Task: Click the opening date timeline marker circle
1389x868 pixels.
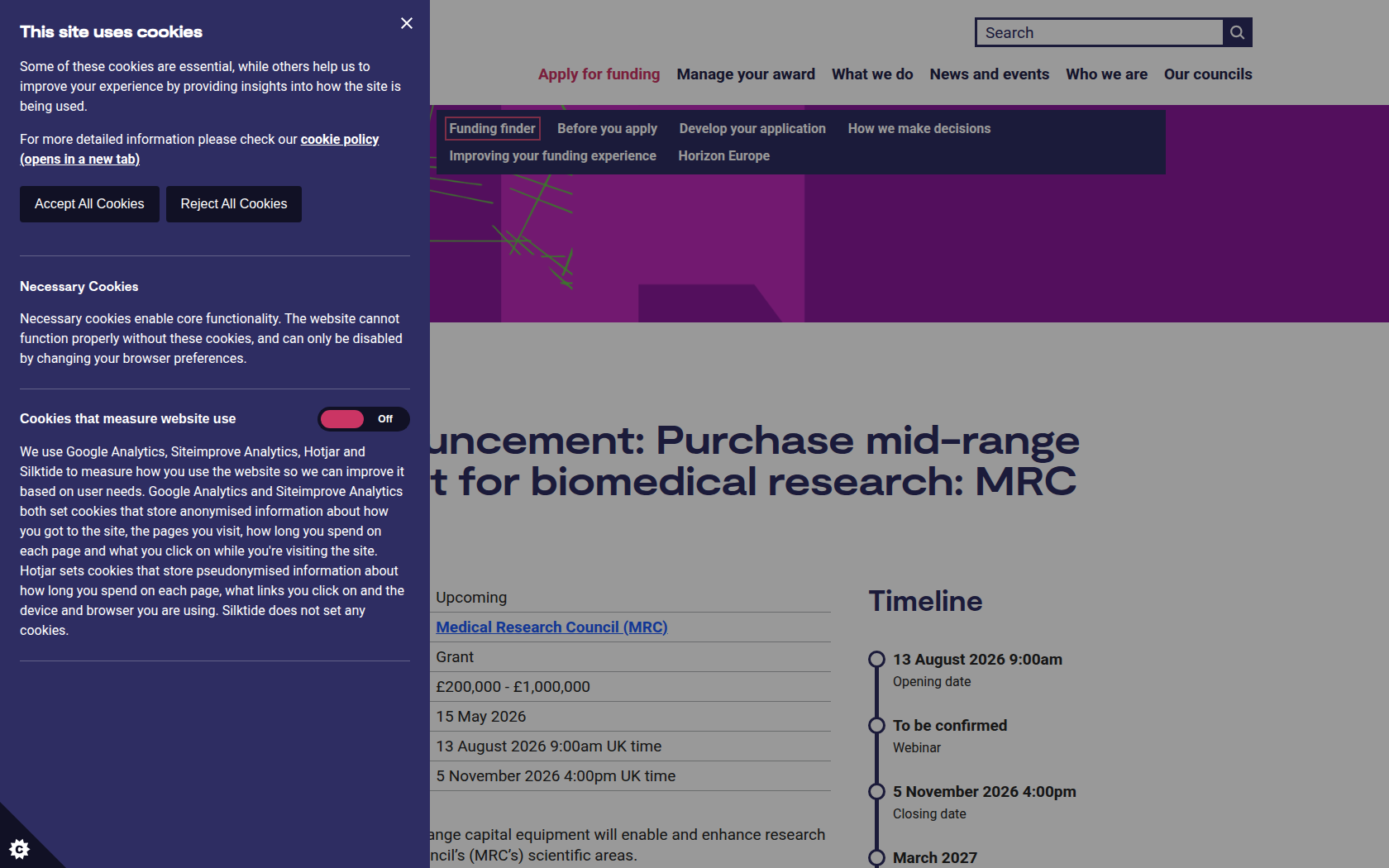Action: pos(876,659)
